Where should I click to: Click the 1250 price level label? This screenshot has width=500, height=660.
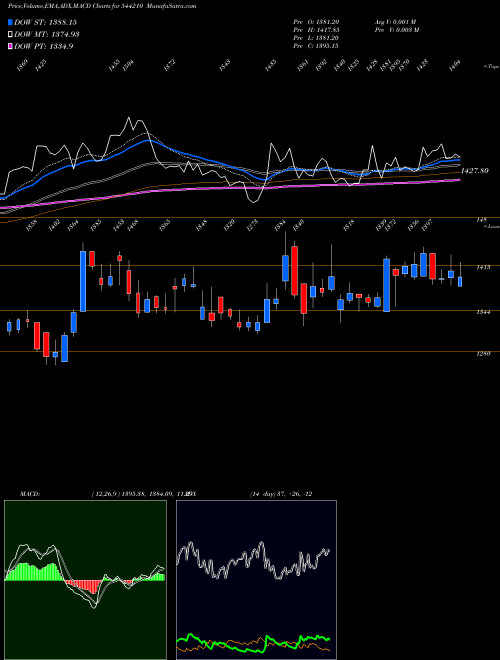482,354
